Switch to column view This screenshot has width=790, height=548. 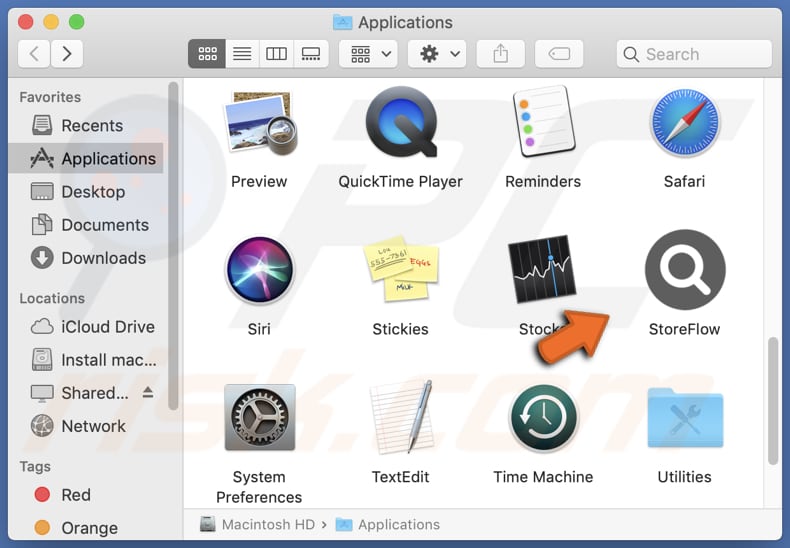click(x=276, y=53)
